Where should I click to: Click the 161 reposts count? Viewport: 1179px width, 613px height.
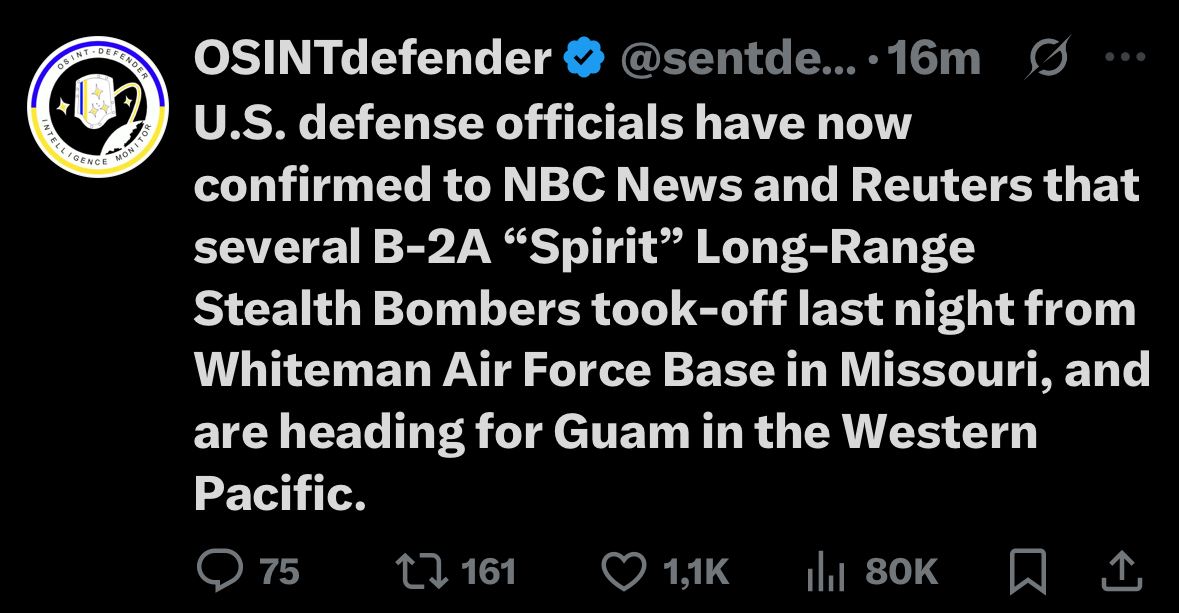tap(488, 572)
